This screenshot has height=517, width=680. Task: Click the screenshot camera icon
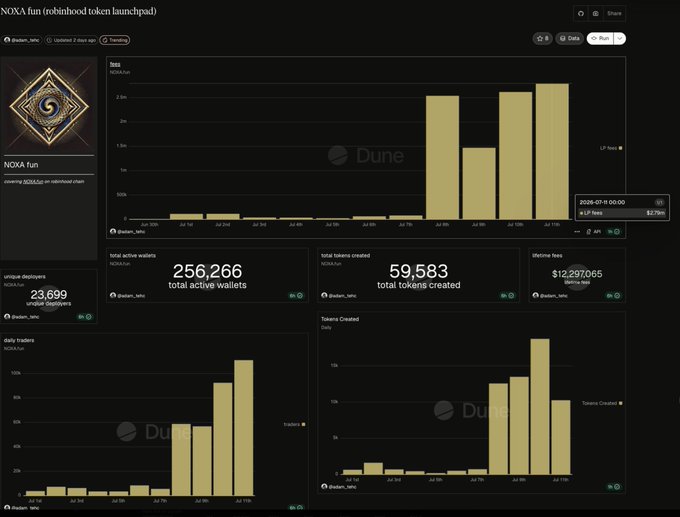coord(595,13)
